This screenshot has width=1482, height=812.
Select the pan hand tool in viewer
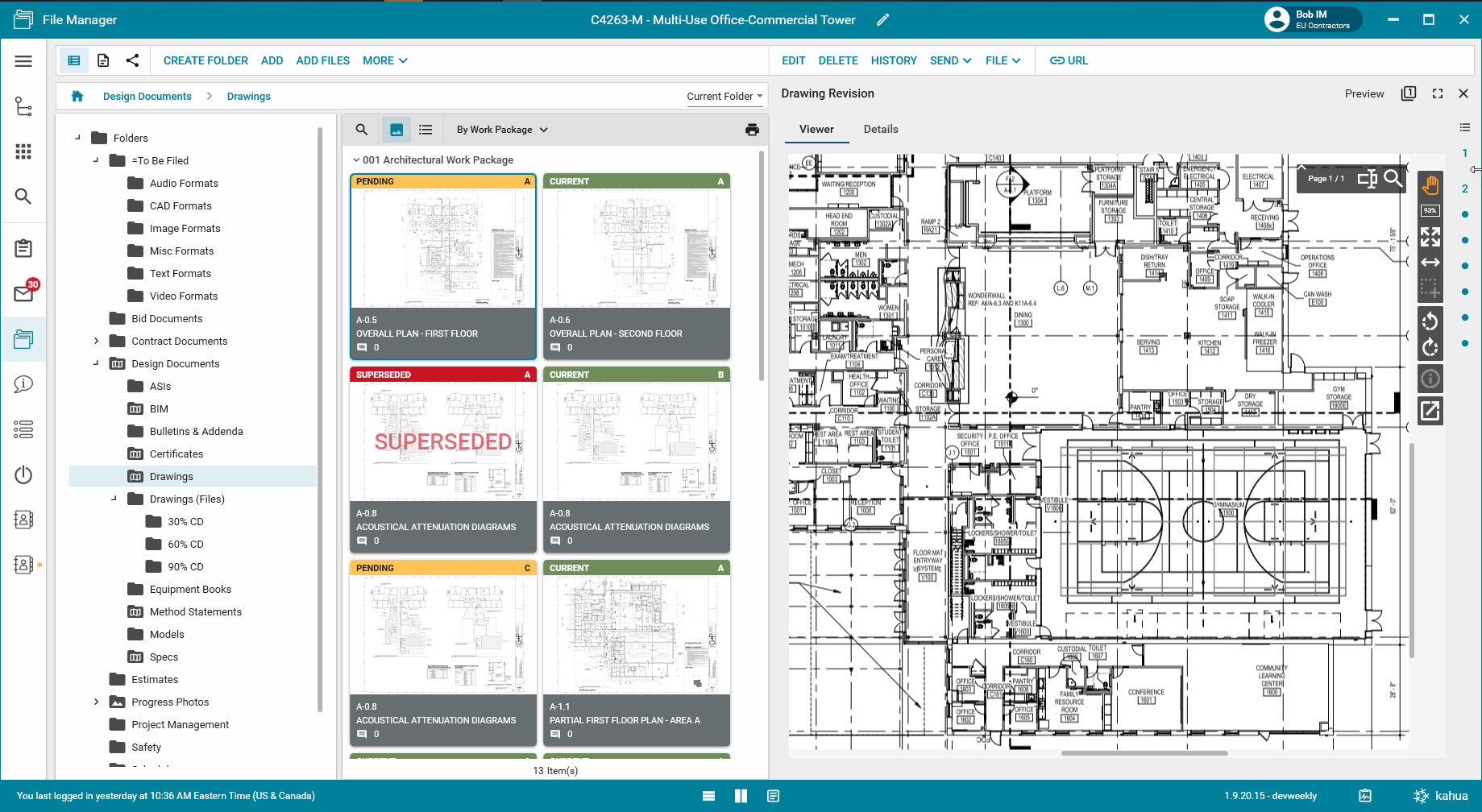(x=1430, y=184)
